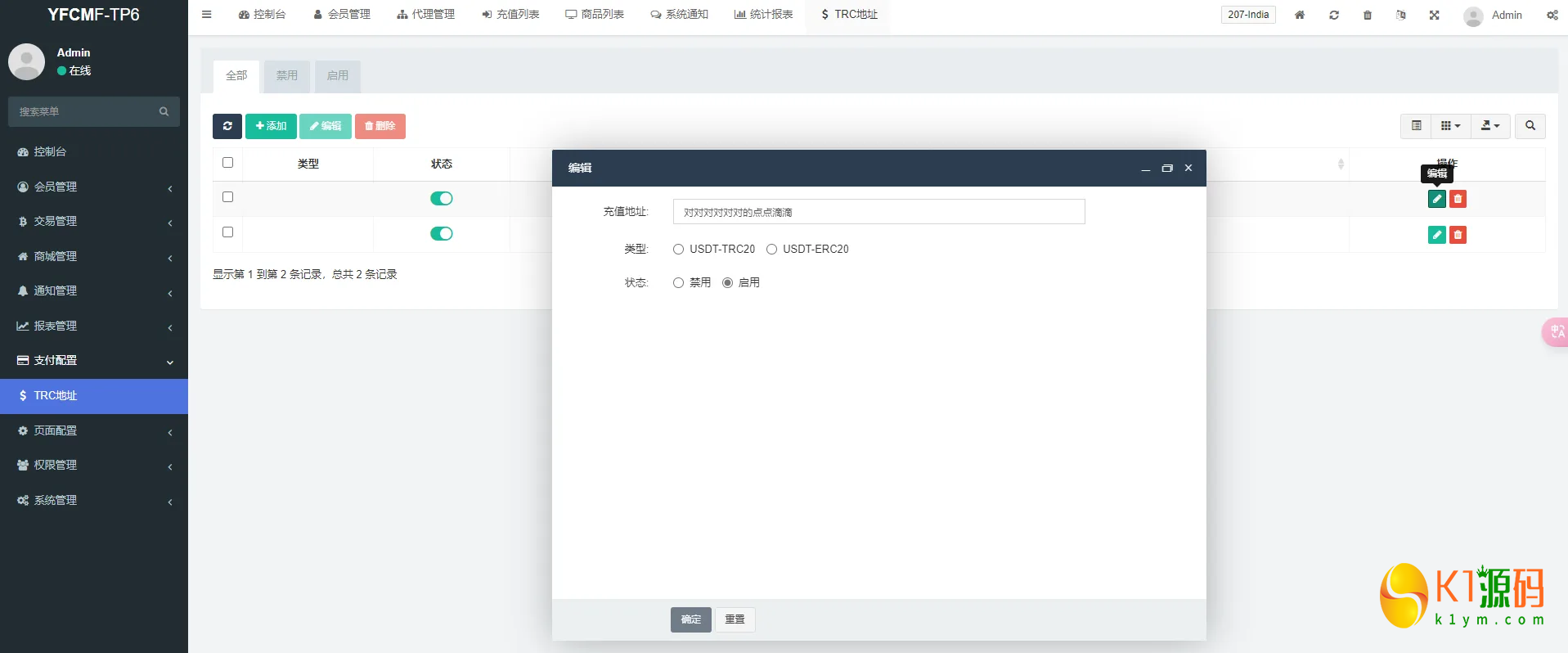The width and height of the screenshot is (1568, 653).
Task: Close the 编辑 dialog with the X
Action: (x=1188, y=168)
